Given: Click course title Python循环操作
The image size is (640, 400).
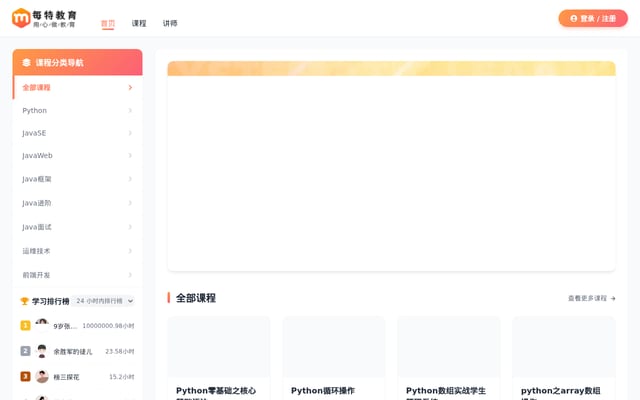Looking at the screenshot, I should pos(323,391).
